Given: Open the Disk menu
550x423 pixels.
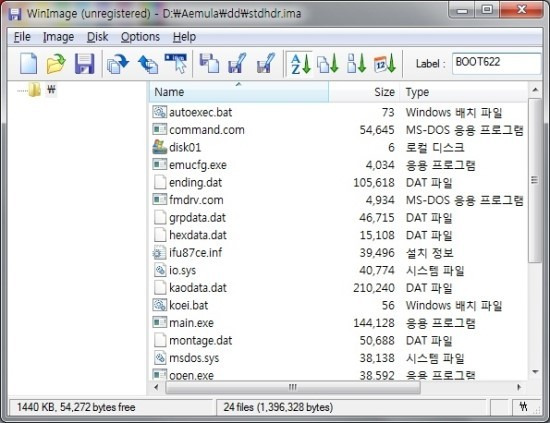Looking at the screenshot, I should (x=97, y=37).
